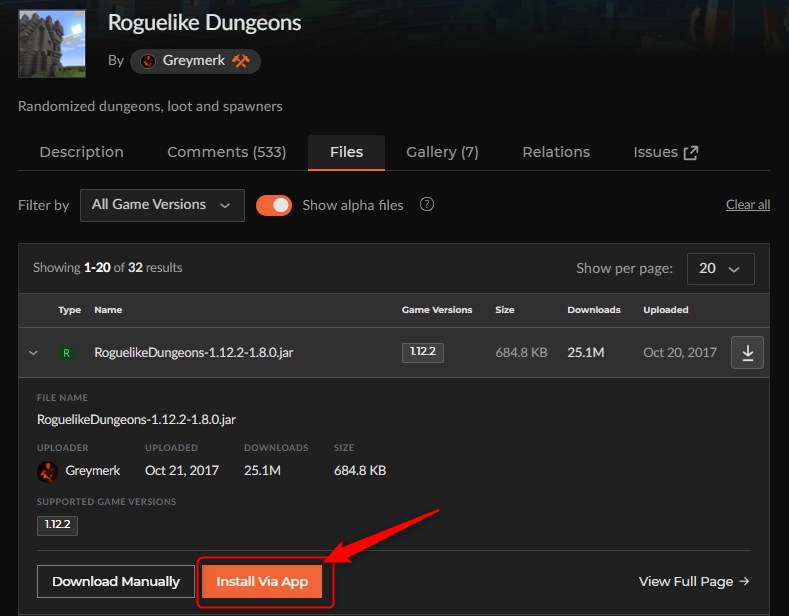This screenshot has width=789, height=616.
Task: Click the download arrow icon button
Action: click(747, 352)
